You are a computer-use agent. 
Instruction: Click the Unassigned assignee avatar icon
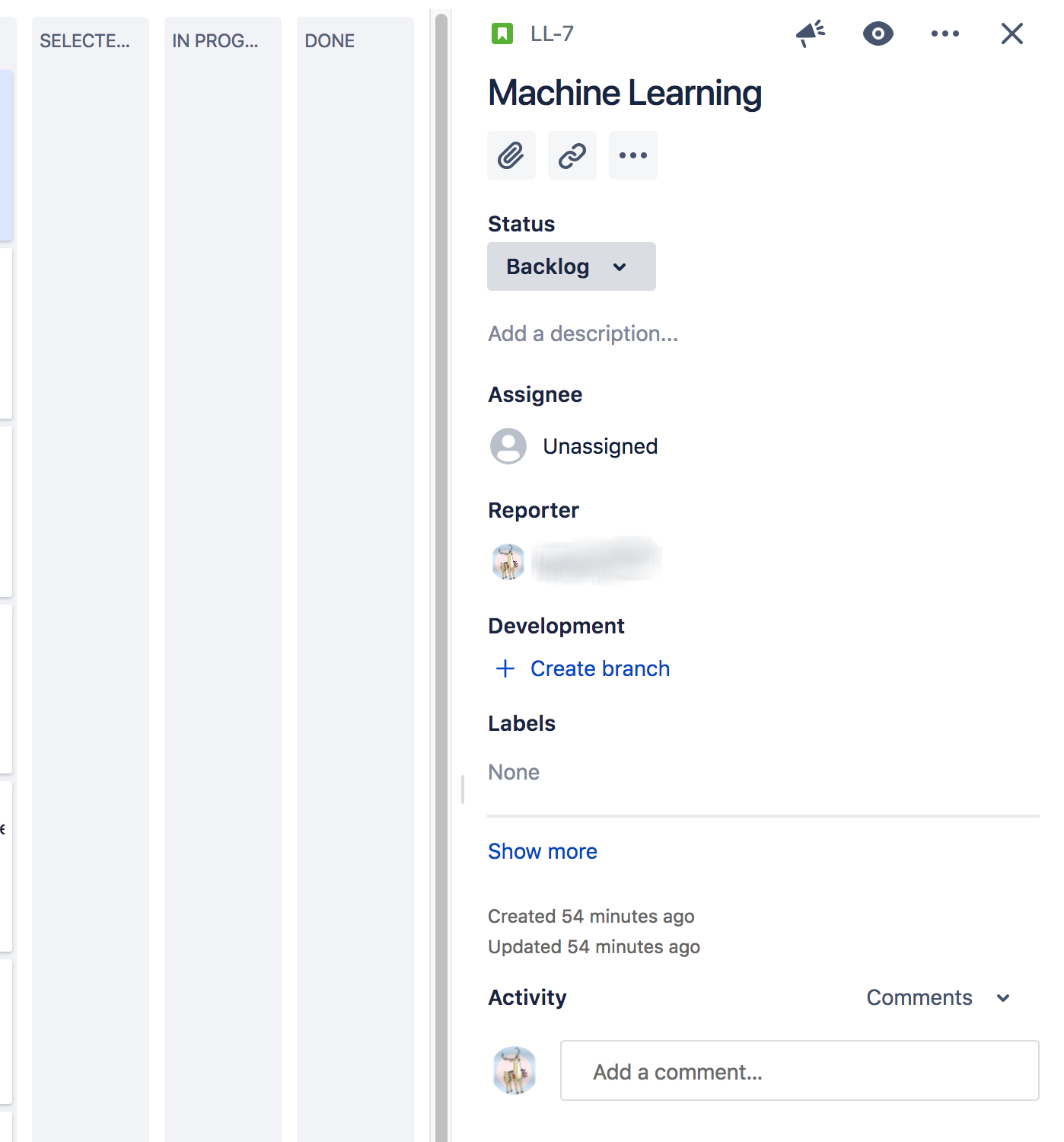[508, 446]
